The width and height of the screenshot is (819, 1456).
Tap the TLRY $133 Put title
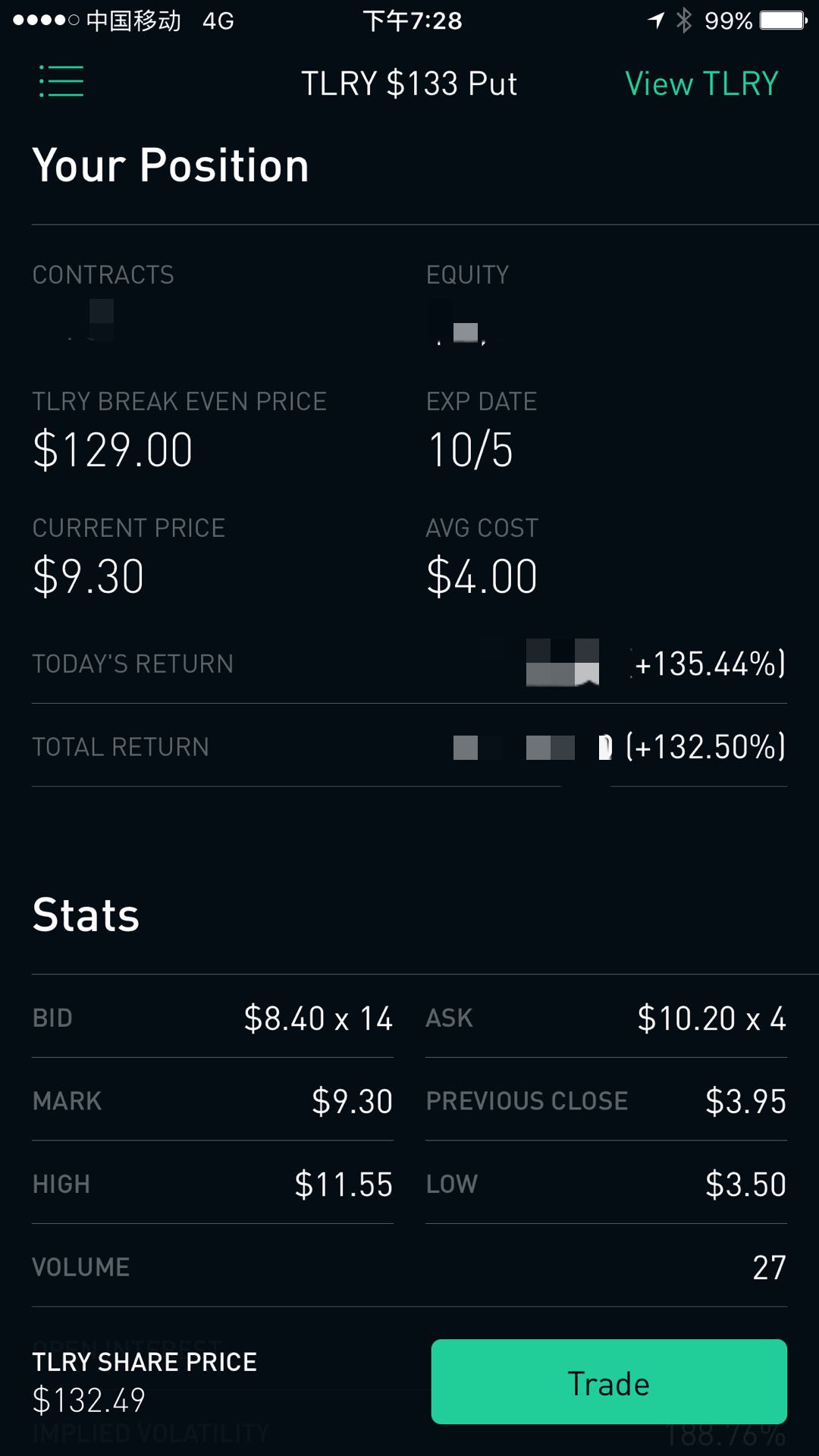click(x=409, y=83)
